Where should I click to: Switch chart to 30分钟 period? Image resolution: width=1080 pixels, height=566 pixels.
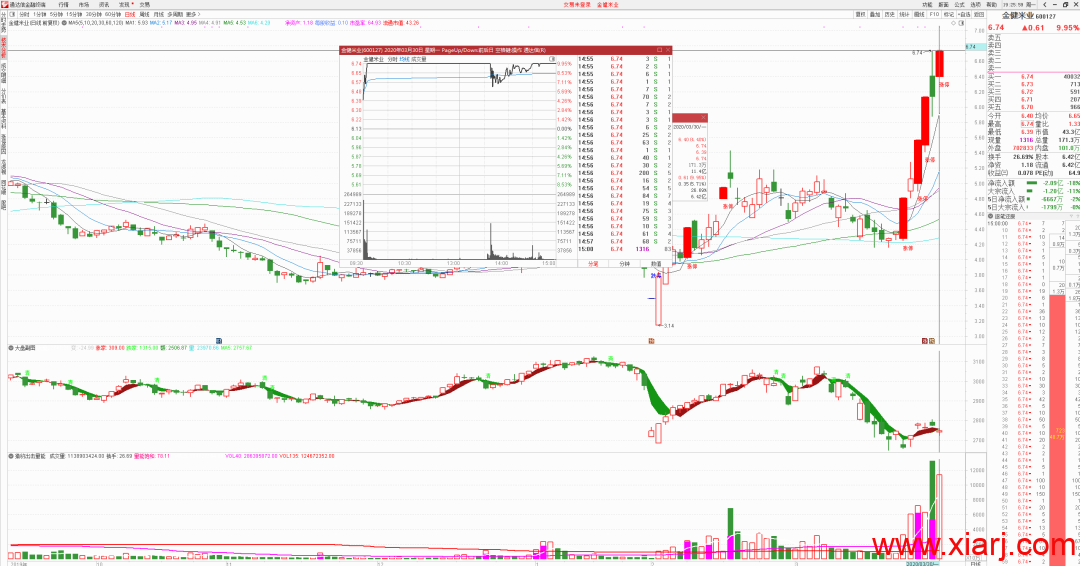(x=94, y=14)
